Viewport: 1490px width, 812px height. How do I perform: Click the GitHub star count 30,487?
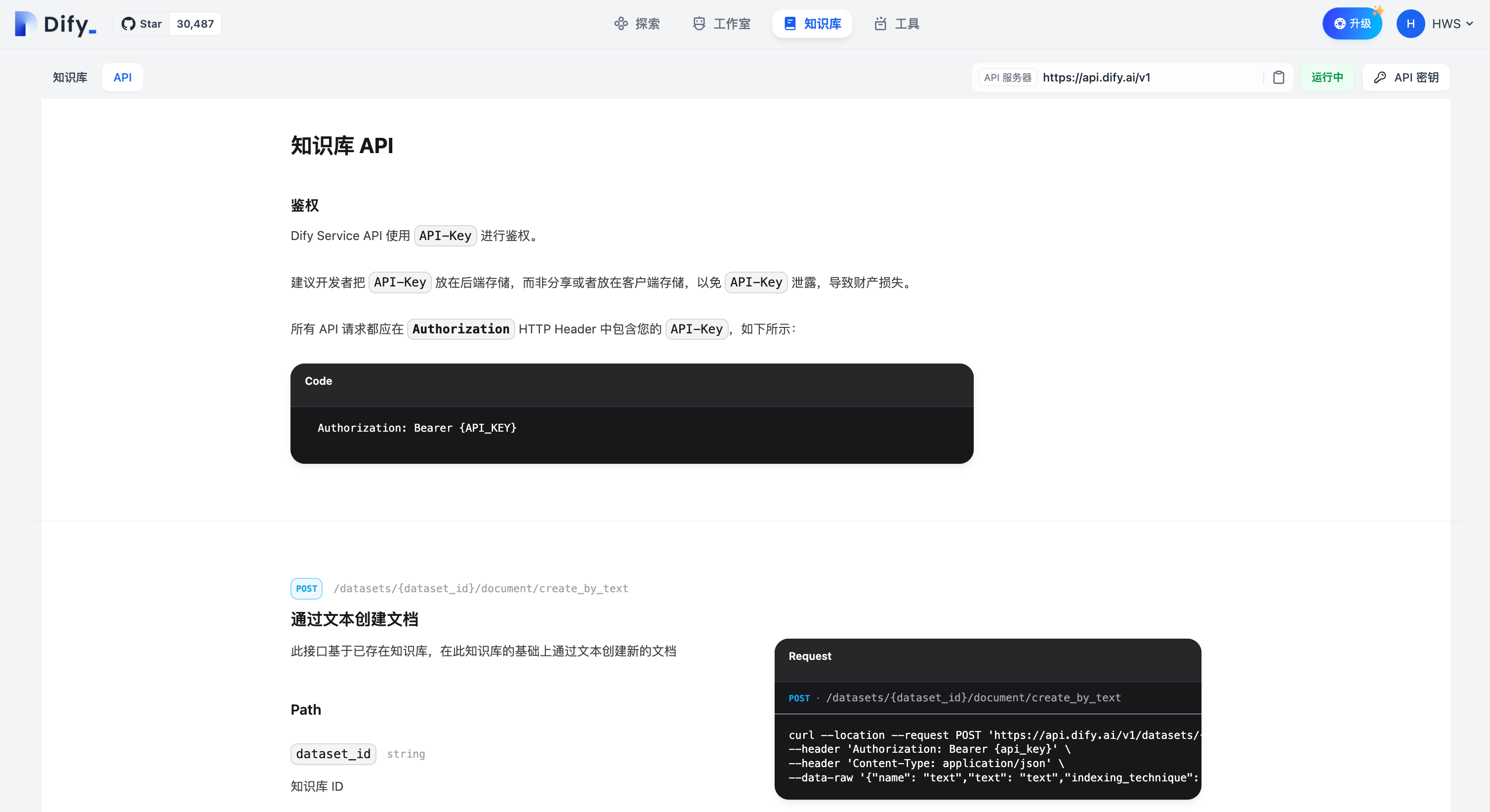(195, 24)
